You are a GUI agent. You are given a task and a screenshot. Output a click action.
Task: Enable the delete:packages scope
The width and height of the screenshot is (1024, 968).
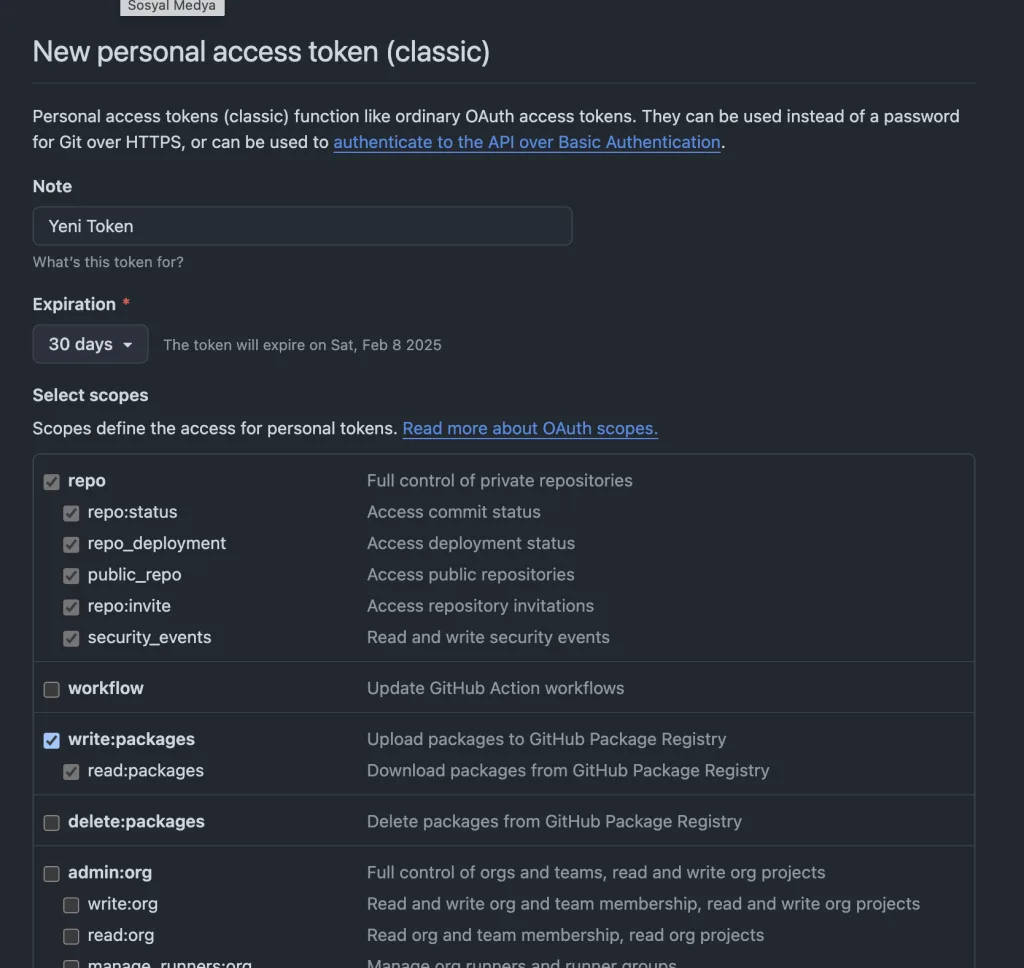coord(52,823)
